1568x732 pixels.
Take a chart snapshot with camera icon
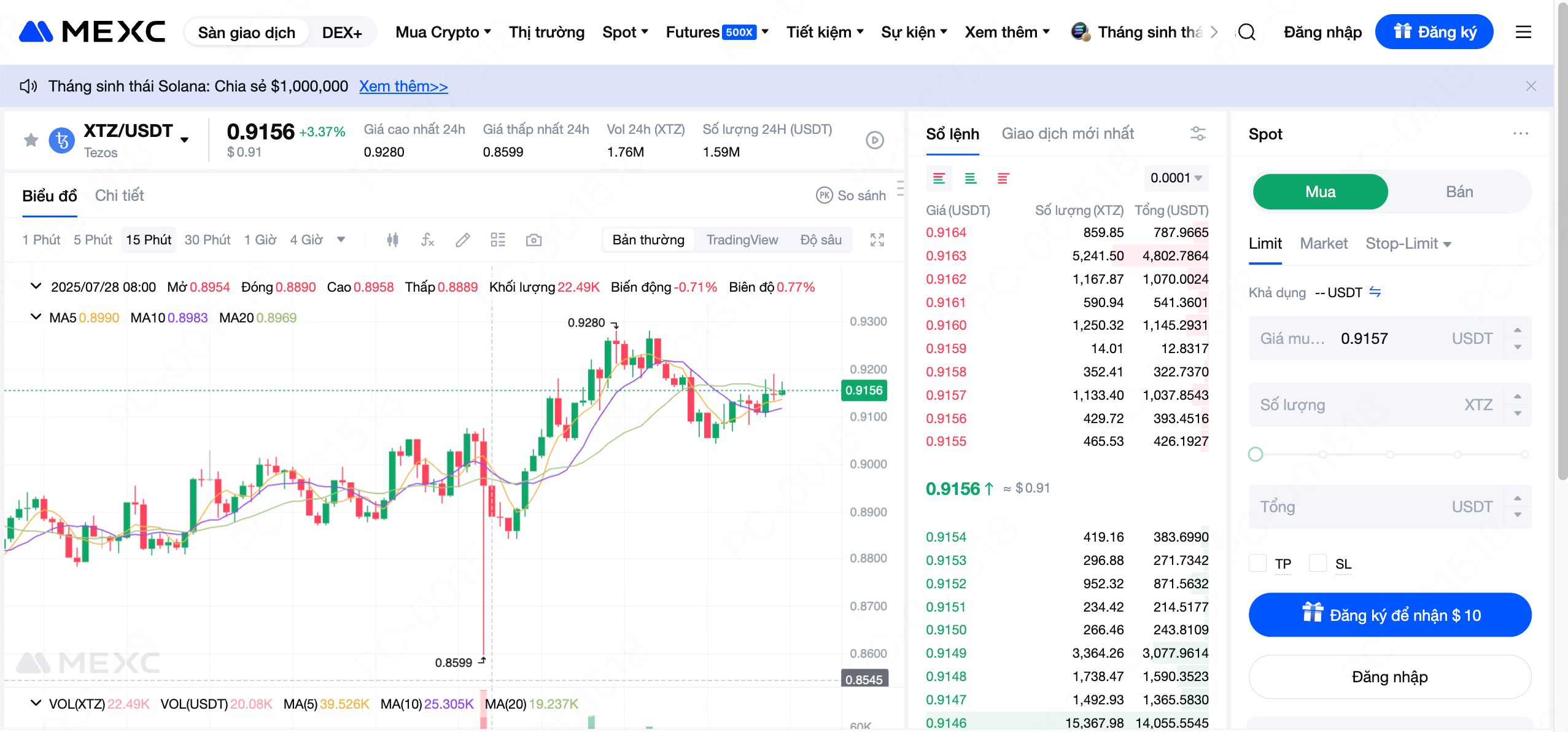click(x=534, y=240)
